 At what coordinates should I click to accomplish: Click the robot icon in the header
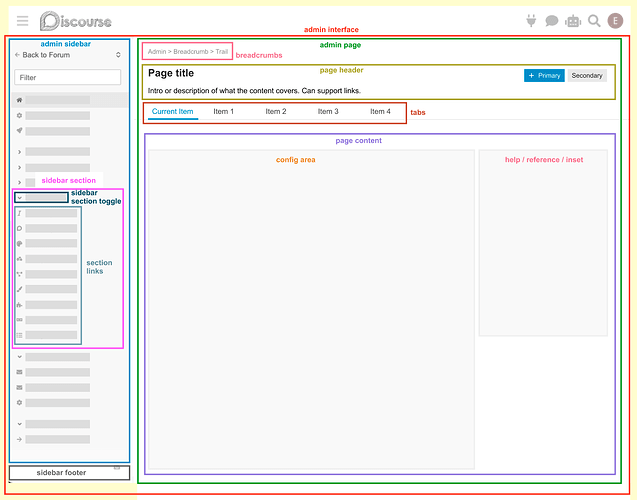click(573, 21)
